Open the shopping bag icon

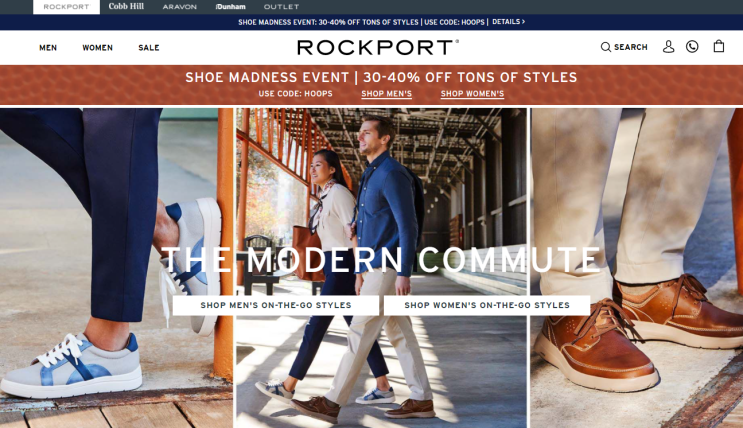719,46
